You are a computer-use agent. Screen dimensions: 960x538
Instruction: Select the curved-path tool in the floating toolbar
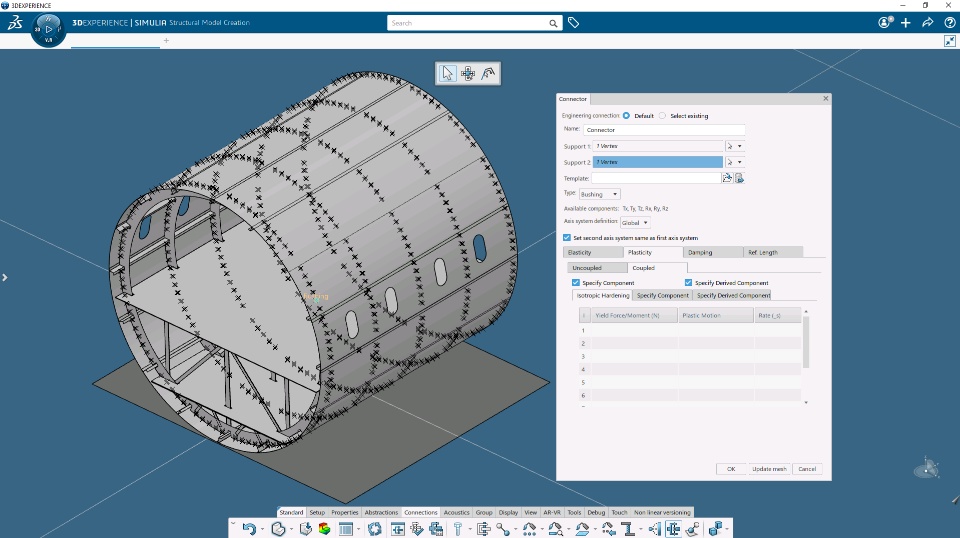click(x=488, y=73)
